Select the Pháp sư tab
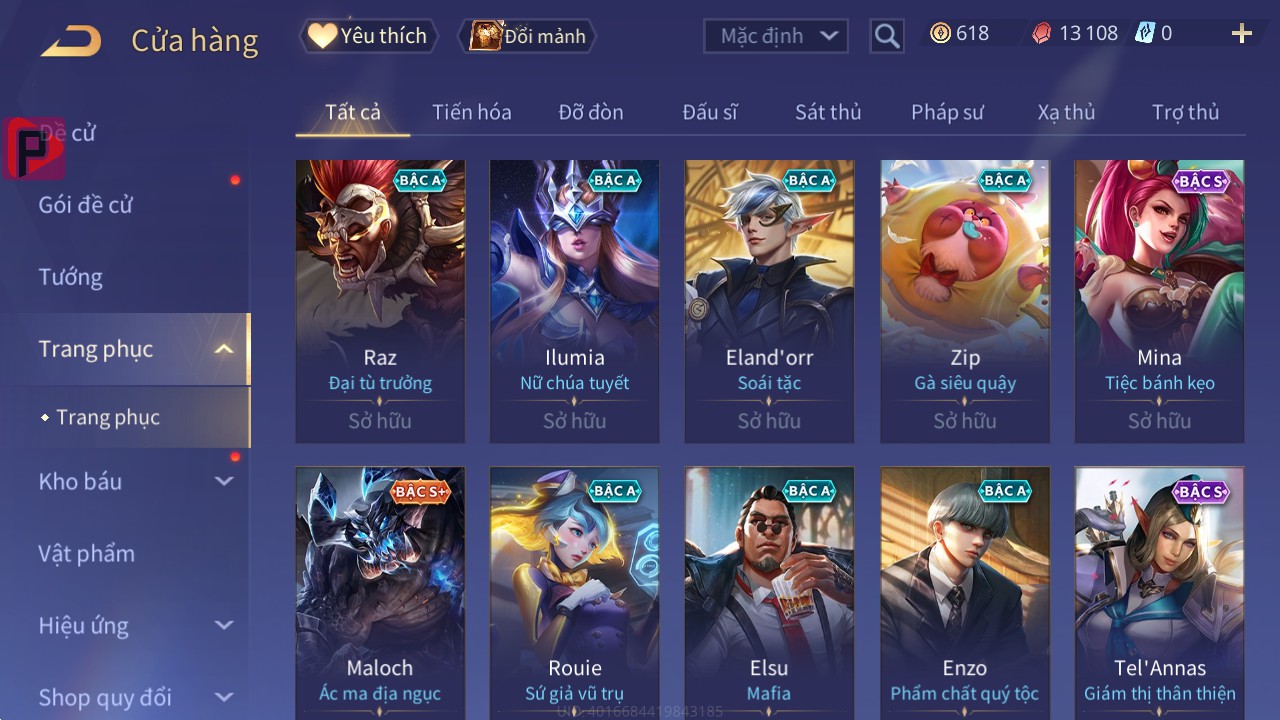The image size is (1280, 720). click(x=947, y=112)
